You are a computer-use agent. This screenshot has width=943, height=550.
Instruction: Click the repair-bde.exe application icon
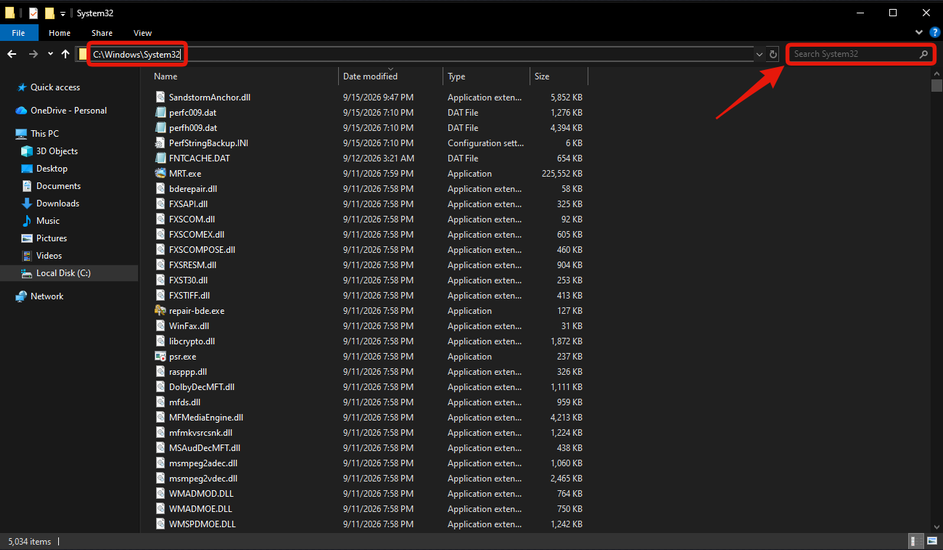click(x=161, y=311)
